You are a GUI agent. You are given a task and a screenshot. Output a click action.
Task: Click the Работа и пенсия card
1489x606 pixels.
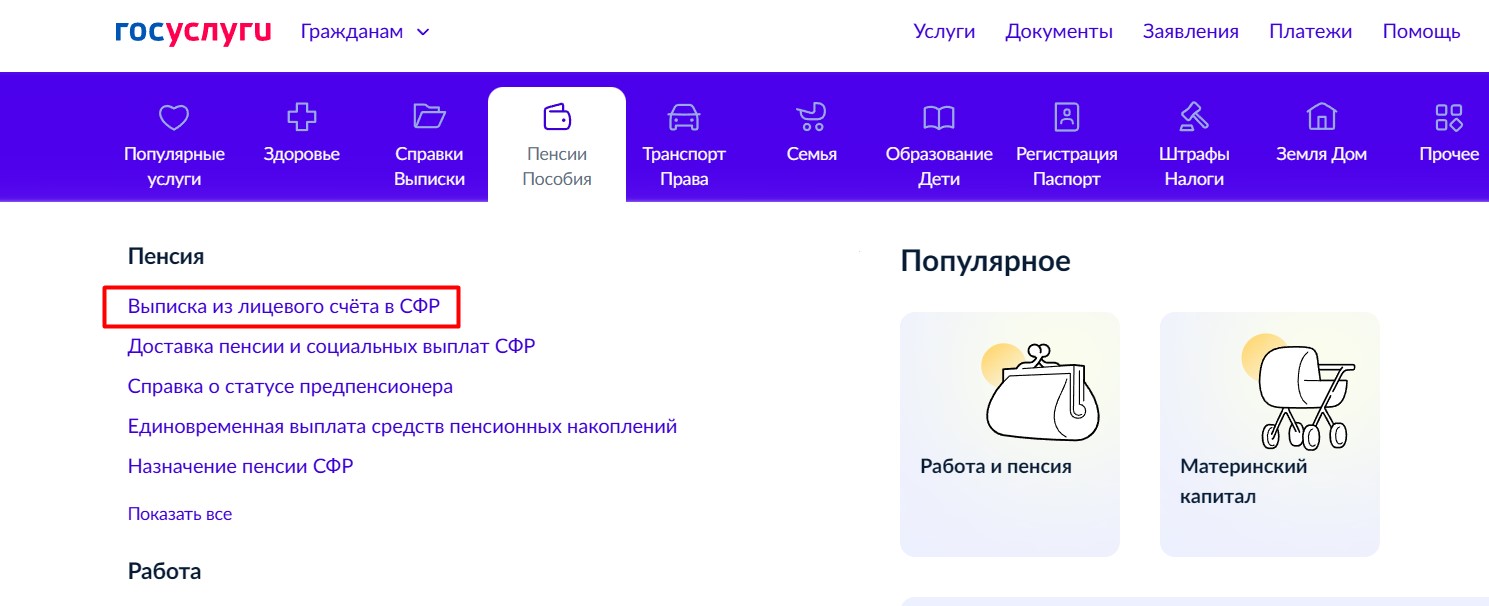click(1010, 434)
